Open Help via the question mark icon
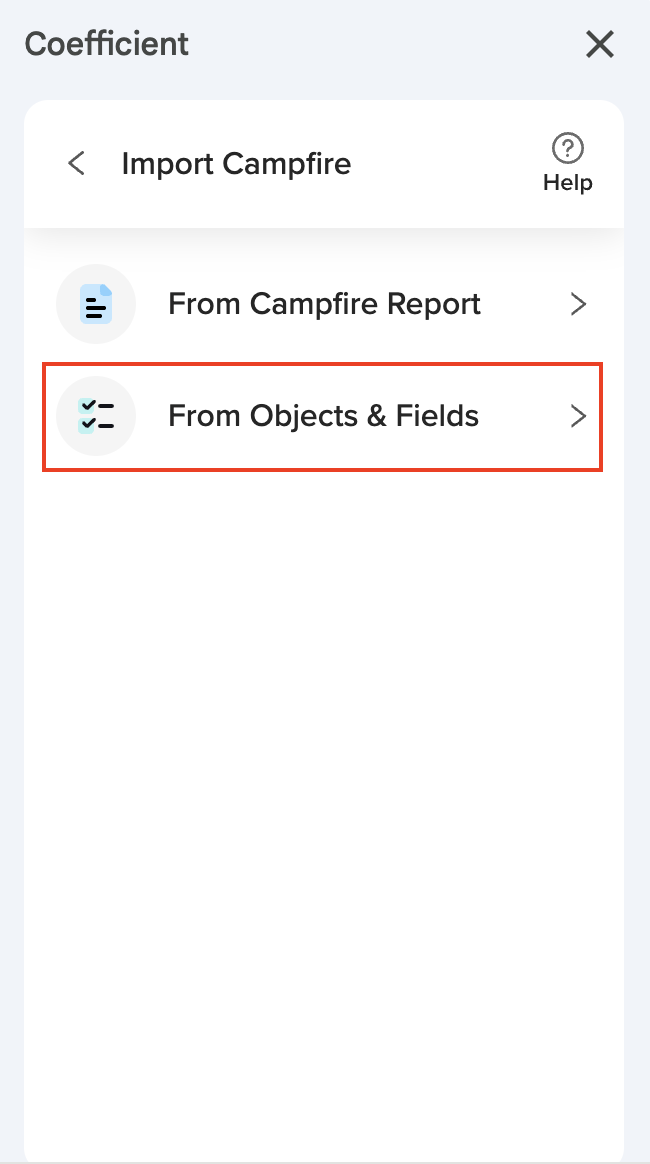This screenshot has width=650, height=1164. [x=568, y=149]
